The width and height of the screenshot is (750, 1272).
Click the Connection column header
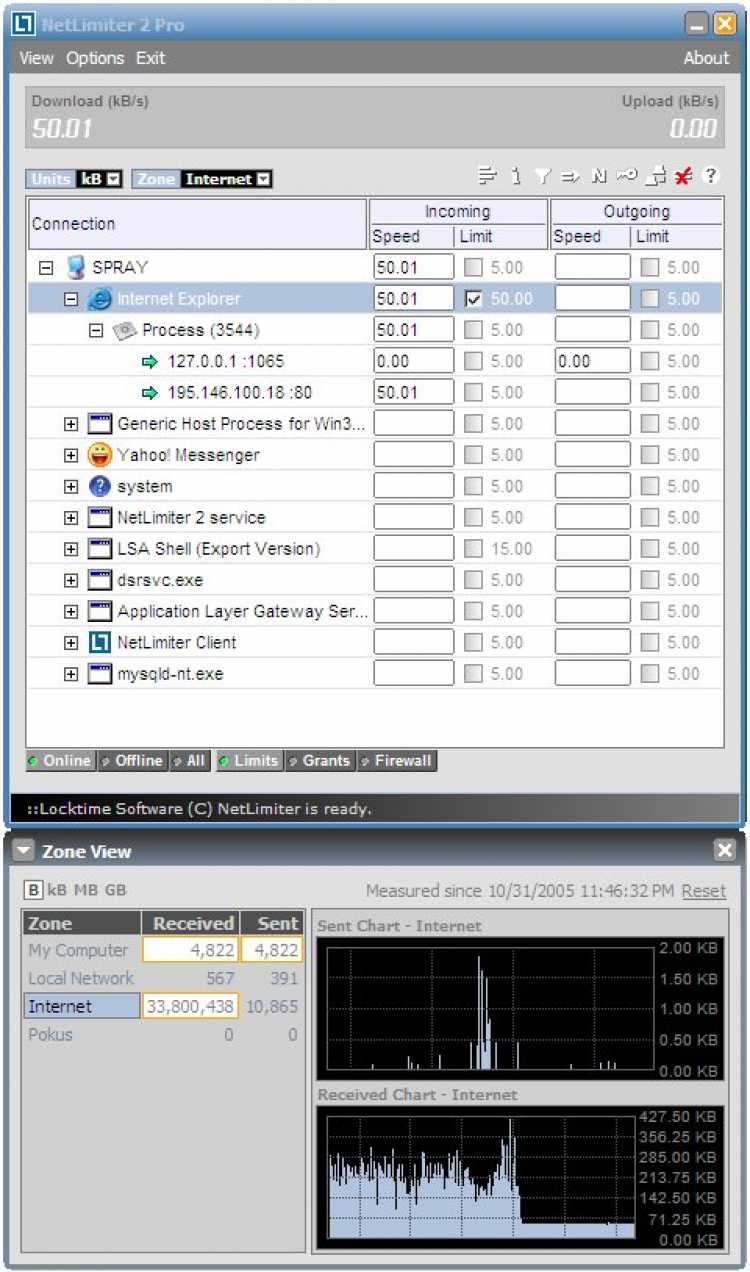(x=197, y=224)
